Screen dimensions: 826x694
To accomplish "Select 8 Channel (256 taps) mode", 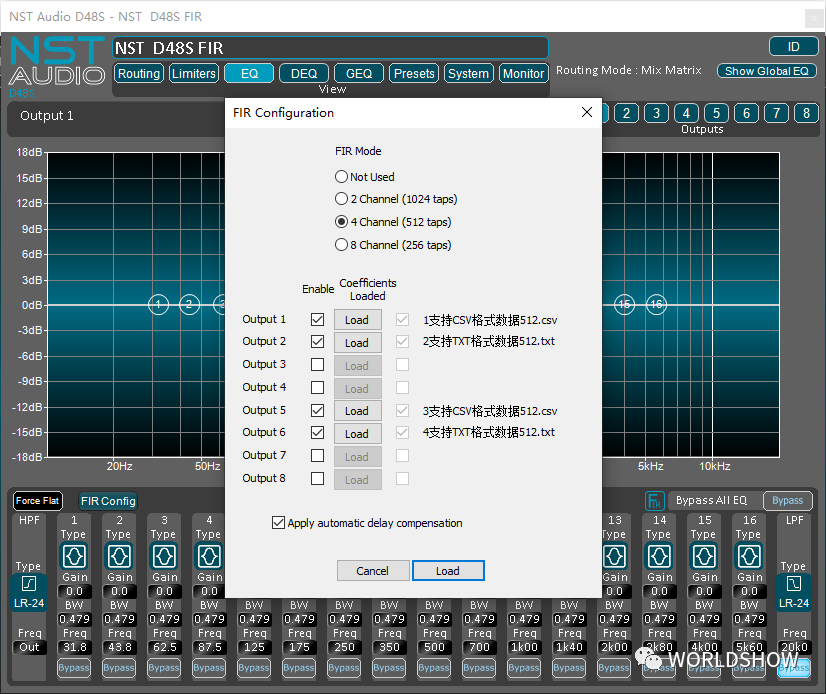I will pyautogui.click(x=341, y=245).
